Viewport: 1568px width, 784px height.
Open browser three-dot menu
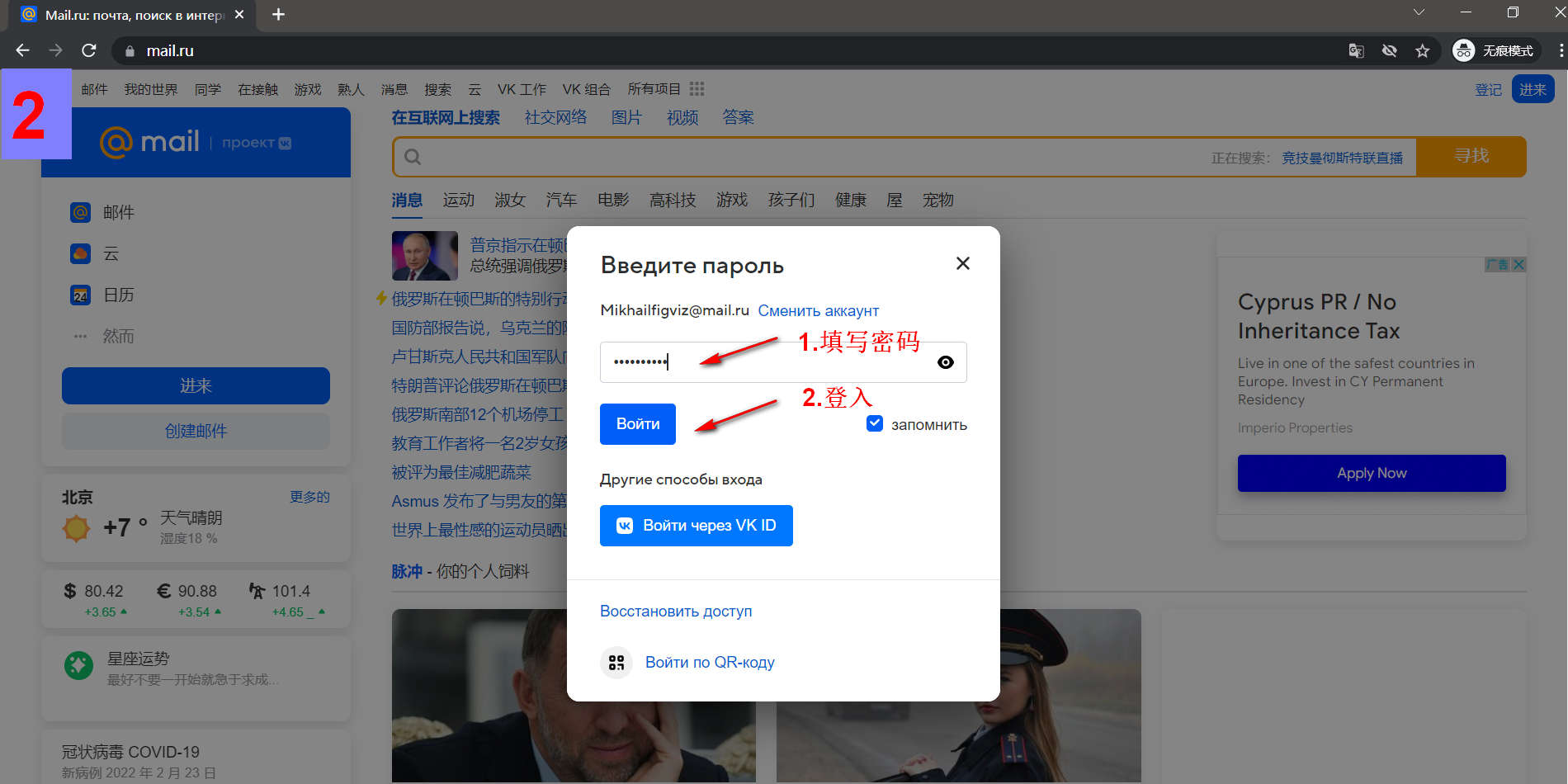tap(1560, 51)
